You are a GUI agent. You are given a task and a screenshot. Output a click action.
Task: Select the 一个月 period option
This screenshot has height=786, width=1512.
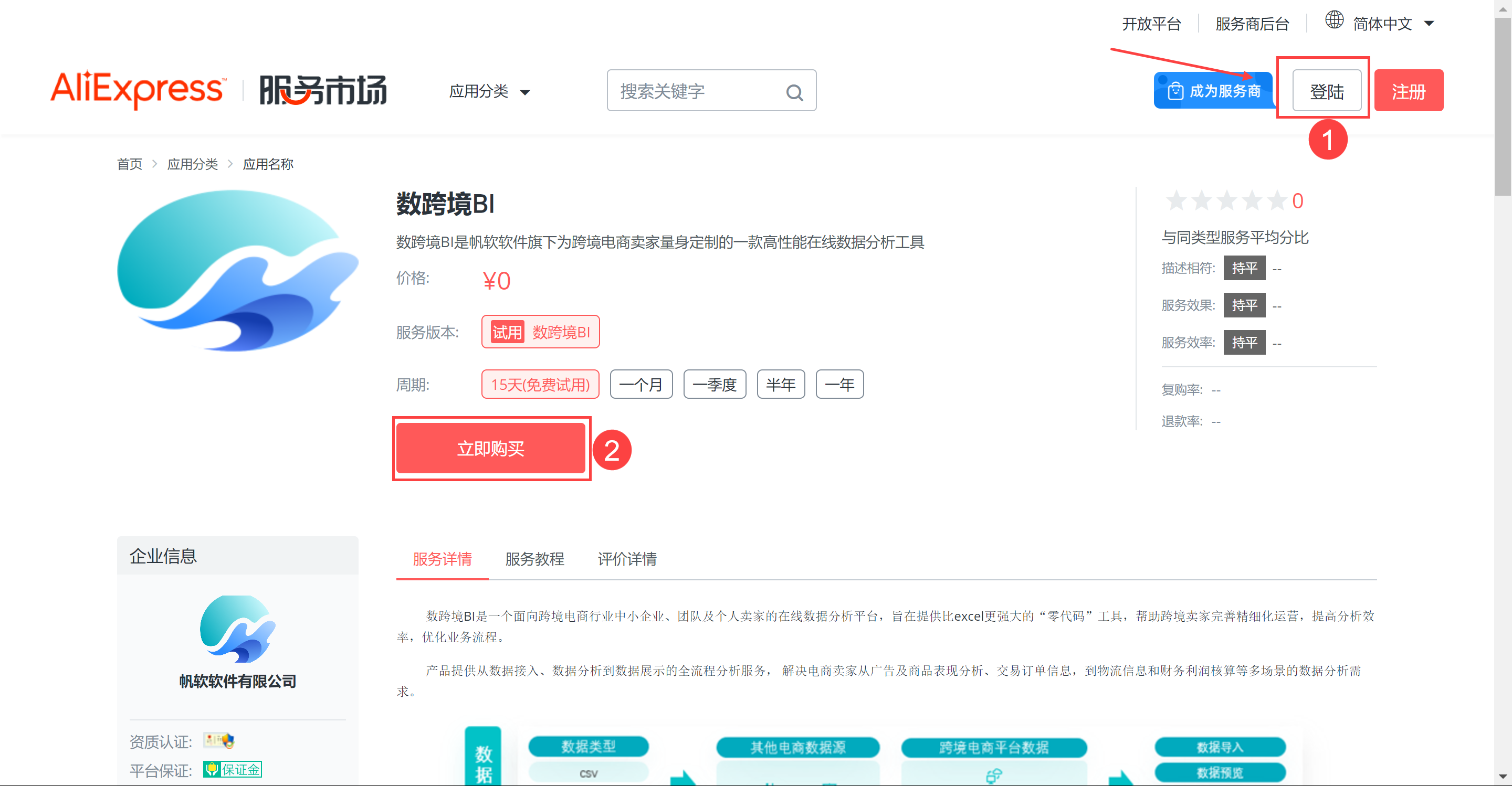[x=641, y=384]
